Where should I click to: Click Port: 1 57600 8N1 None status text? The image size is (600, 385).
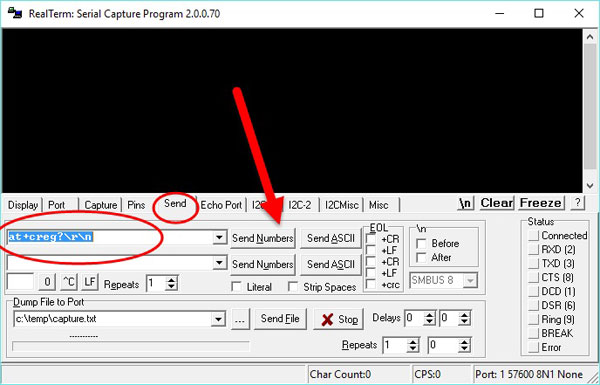[x=529, y=374]
